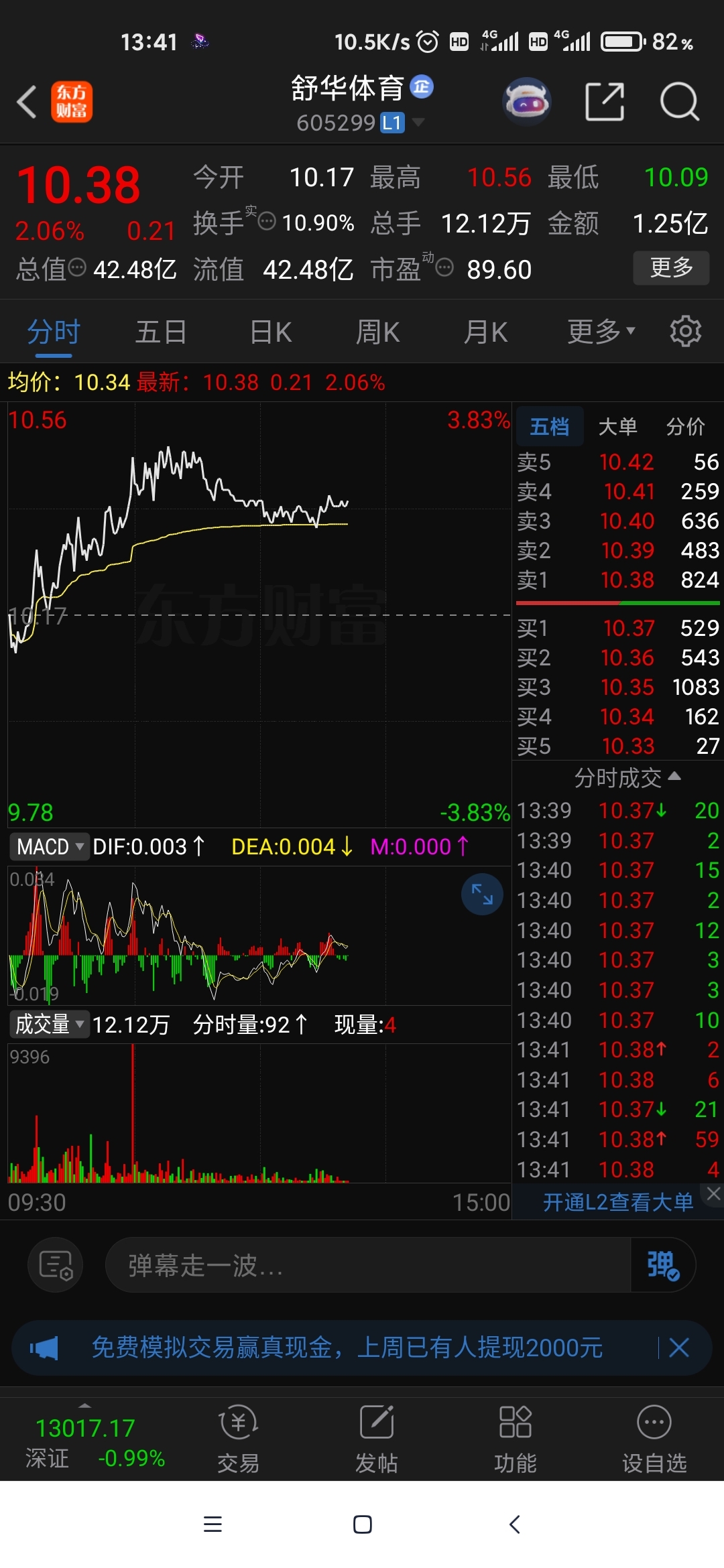Select the 买1 10.37 order row
Viewport: 724px width, 1568px height.
617,628
